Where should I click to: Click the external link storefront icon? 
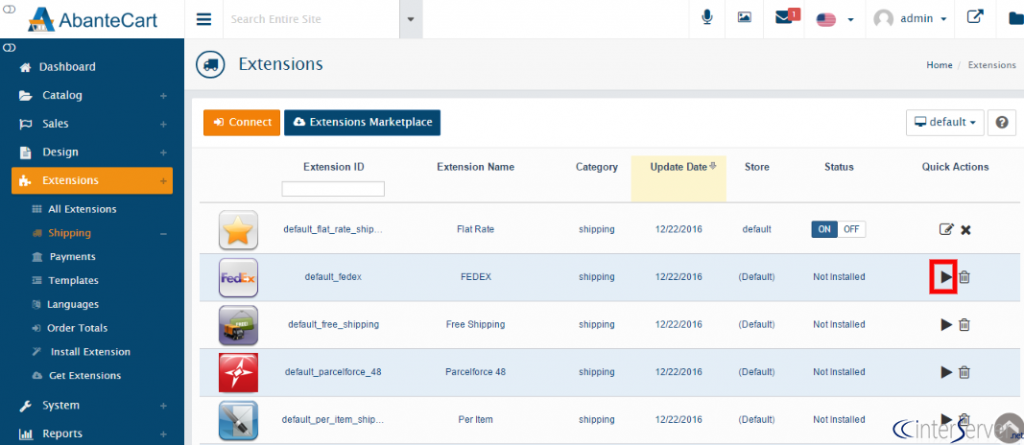click(975, 17)
